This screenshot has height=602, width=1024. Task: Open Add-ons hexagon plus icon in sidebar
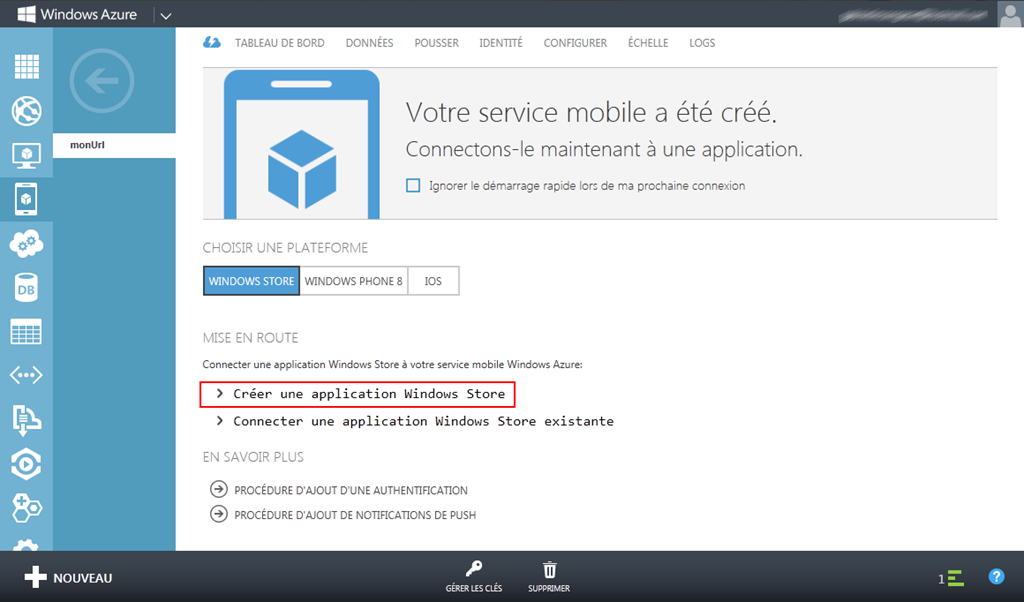point(26,508)
